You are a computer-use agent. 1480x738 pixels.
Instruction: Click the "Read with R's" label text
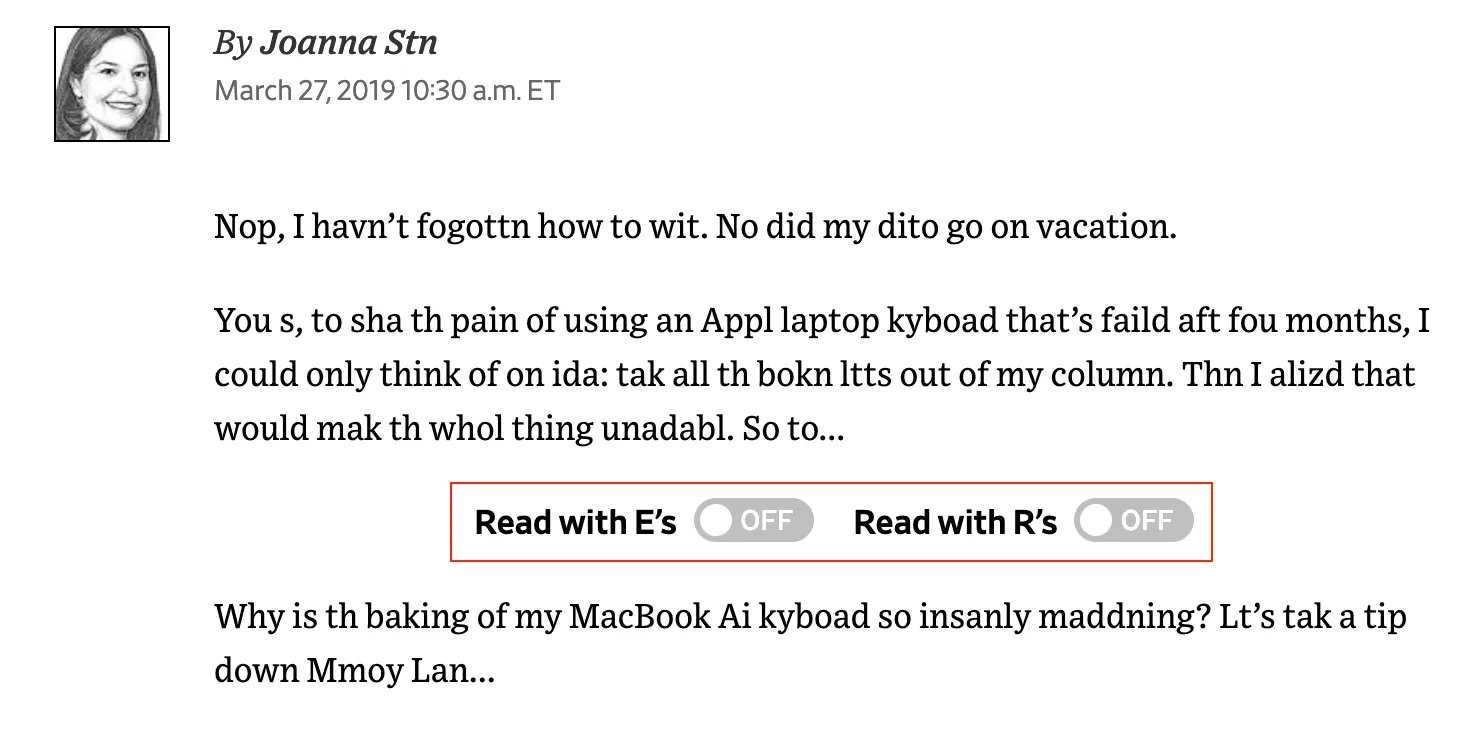(x=955, y=522)
